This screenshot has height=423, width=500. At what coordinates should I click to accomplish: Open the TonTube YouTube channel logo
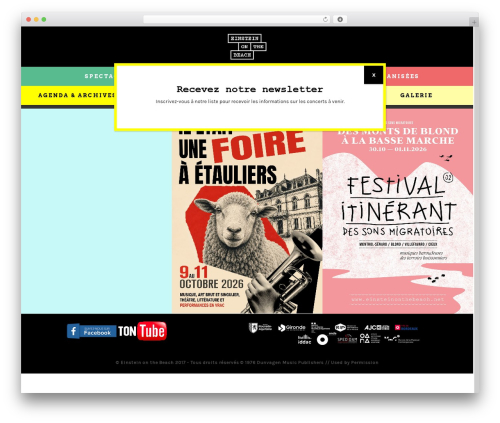click(x=142, y=331)
